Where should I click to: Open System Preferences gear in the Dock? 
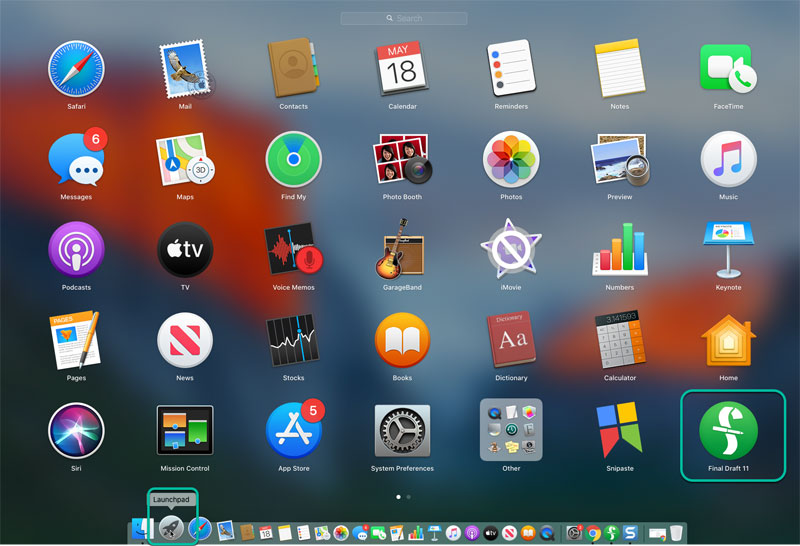pos(574,533)
